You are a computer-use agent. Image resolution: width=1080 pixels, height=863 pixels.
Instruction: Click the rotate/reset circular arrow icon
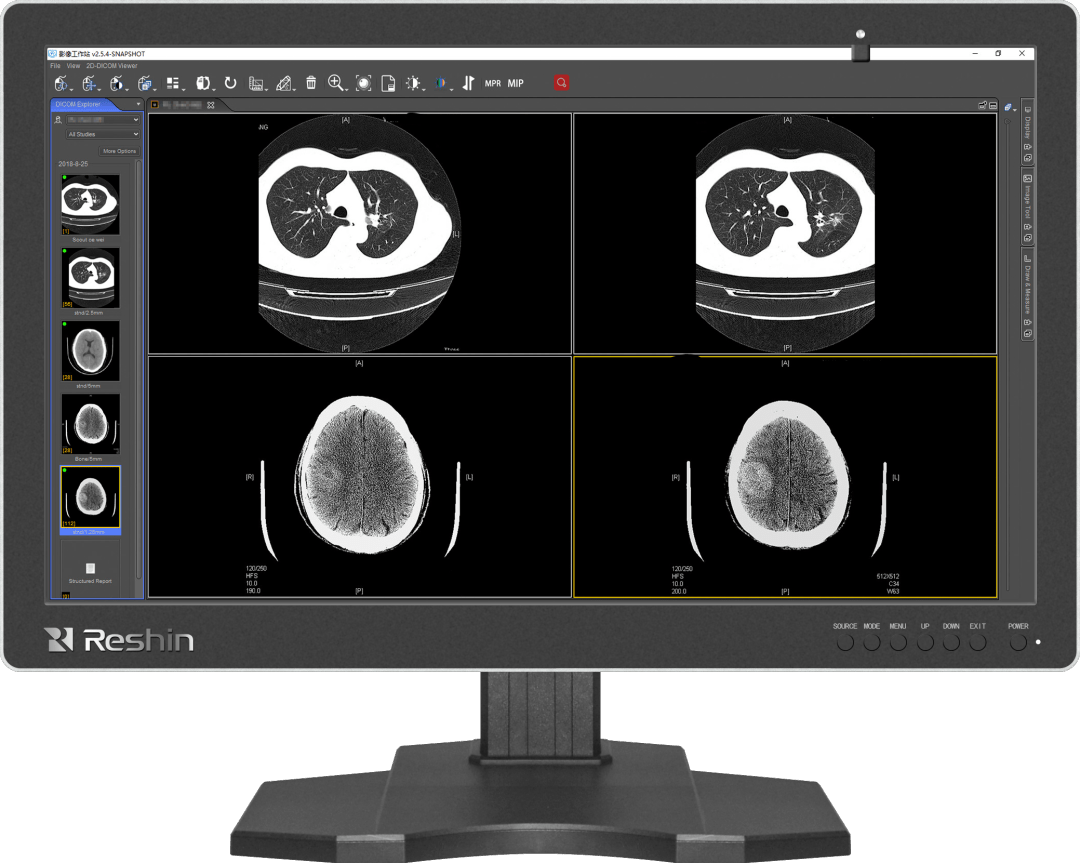click(230, 84)
